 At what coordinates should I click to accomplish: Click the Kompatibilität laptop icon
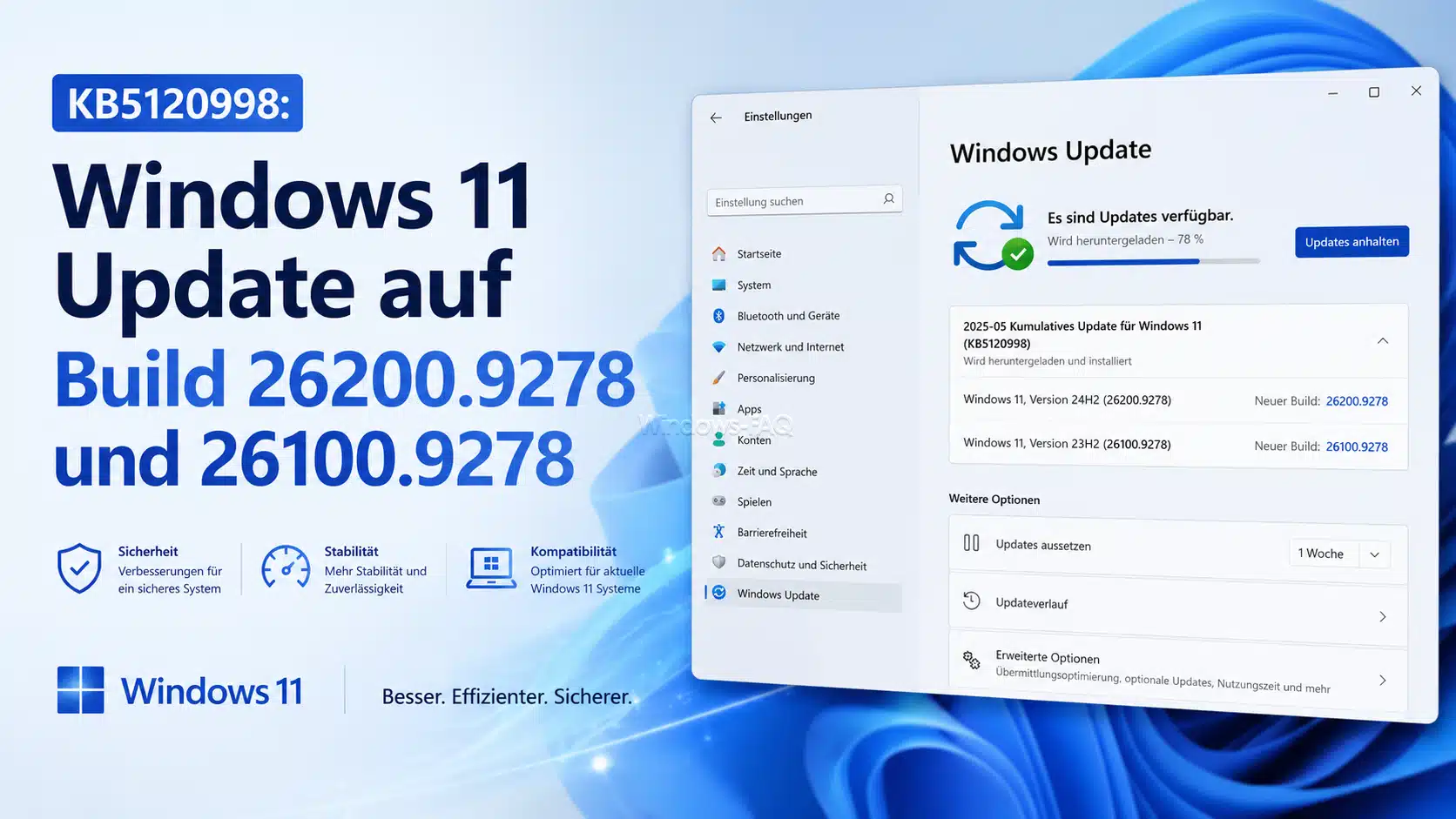point(491,568)
